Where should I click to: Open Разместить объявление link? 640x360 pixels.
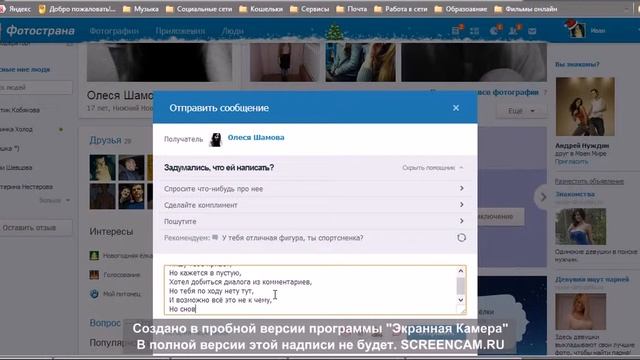(x=589, y=181)
